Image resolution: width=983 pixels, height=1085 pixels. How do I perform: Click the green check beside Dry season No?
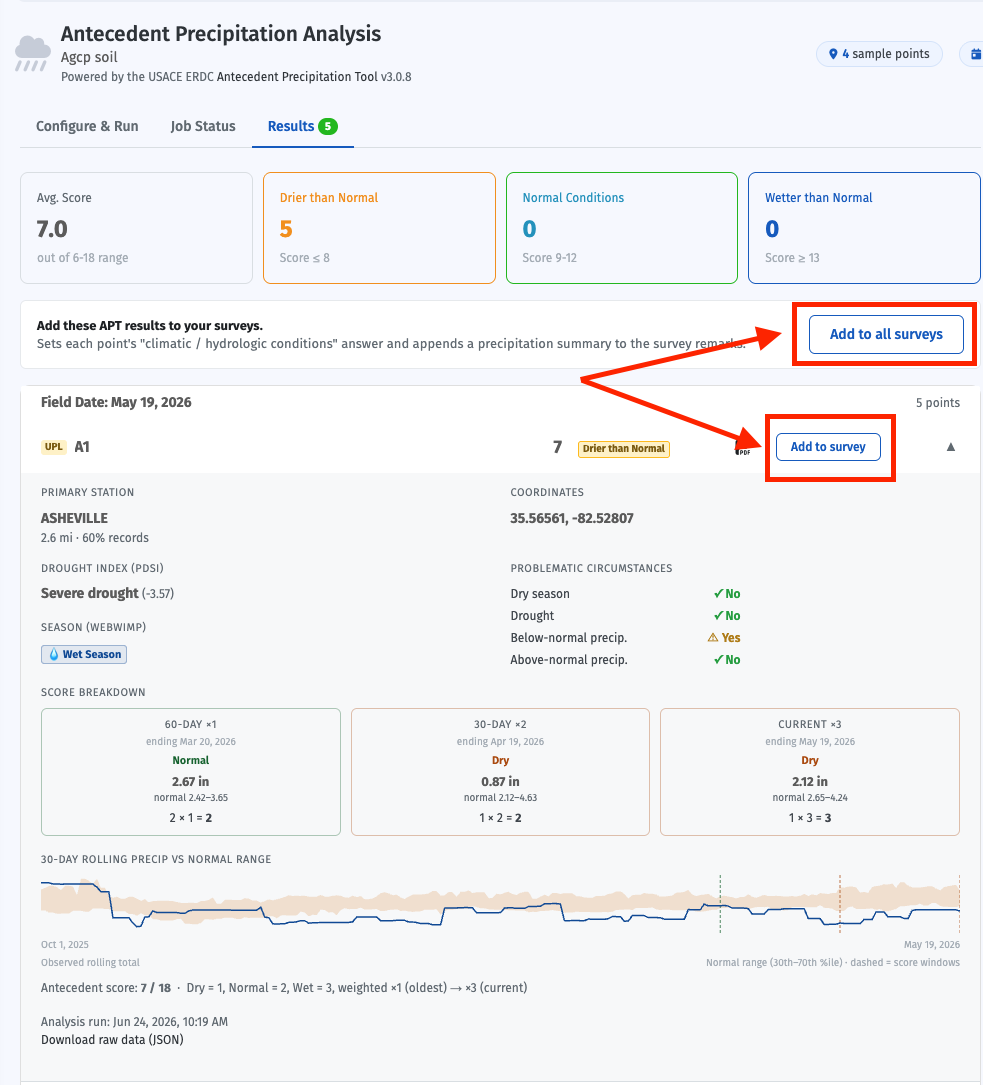[718, 594]
